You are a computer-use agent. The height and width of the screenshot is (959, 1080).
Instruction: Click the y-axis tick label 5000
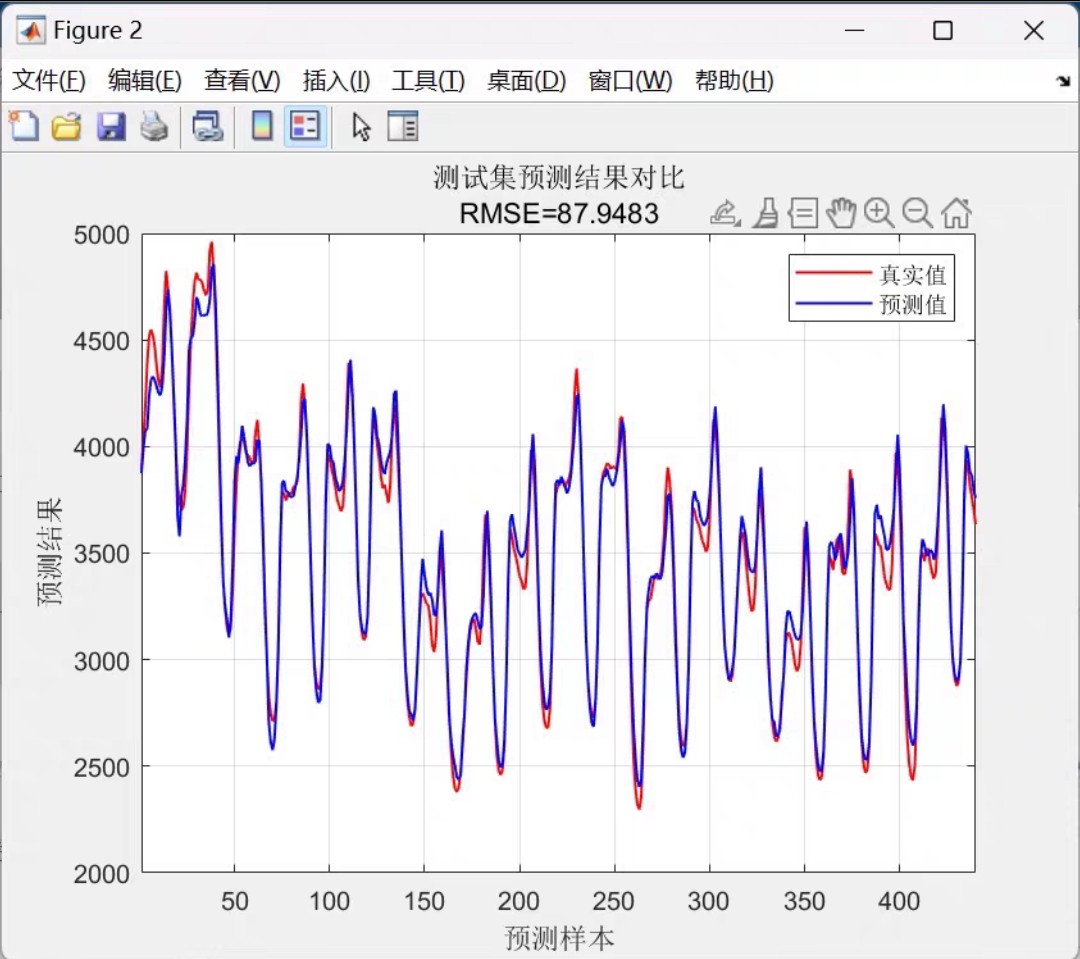pos(101,235)
